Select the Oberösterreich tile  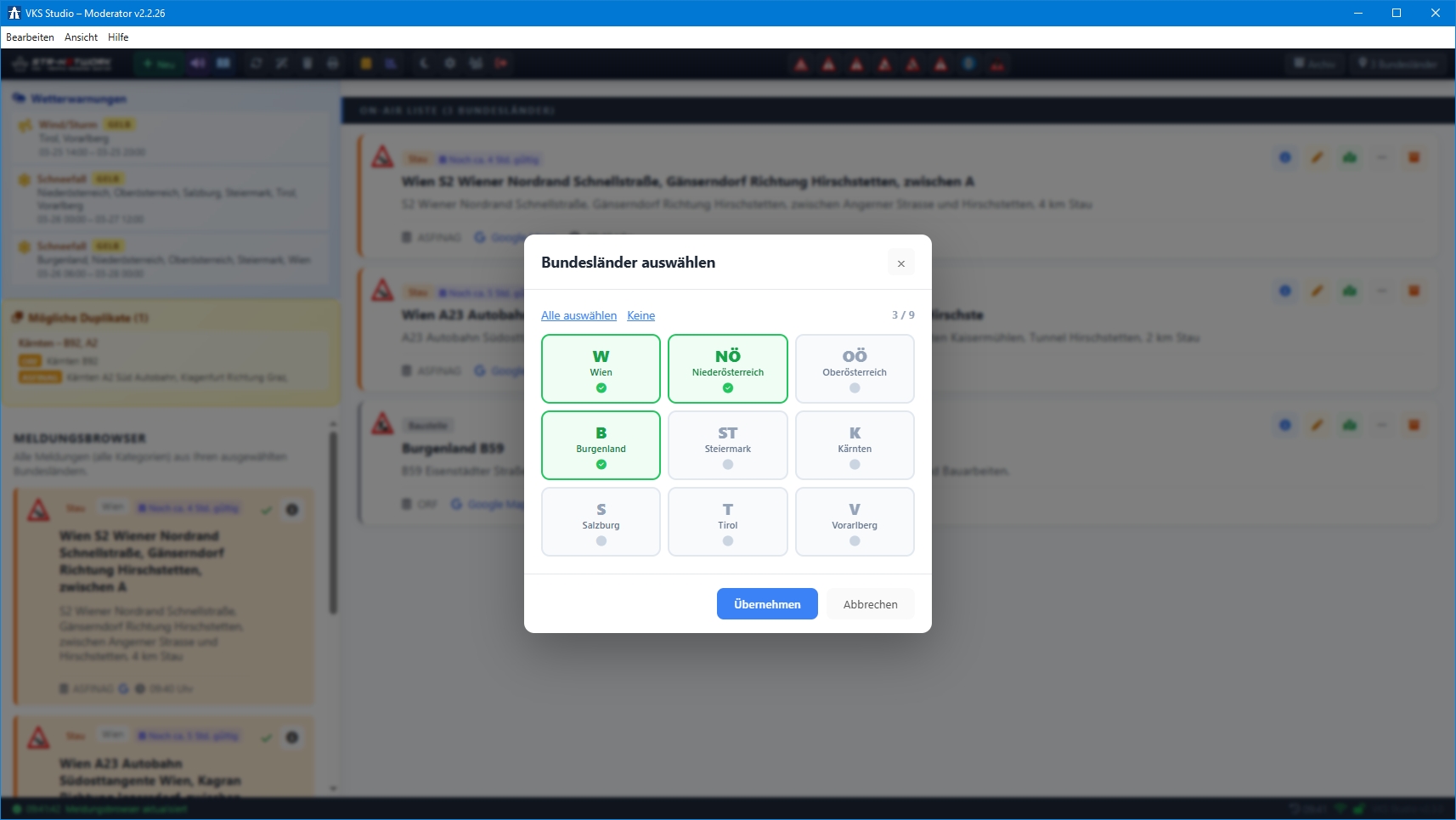(x=854, y=369)
